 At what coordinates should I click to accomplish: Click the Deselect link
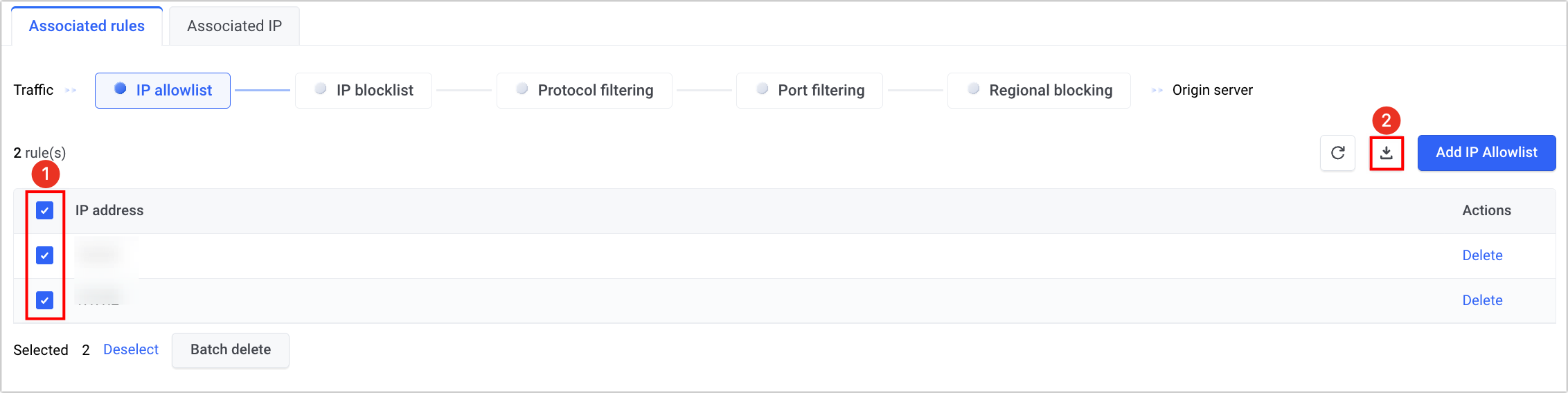point(131,350)
